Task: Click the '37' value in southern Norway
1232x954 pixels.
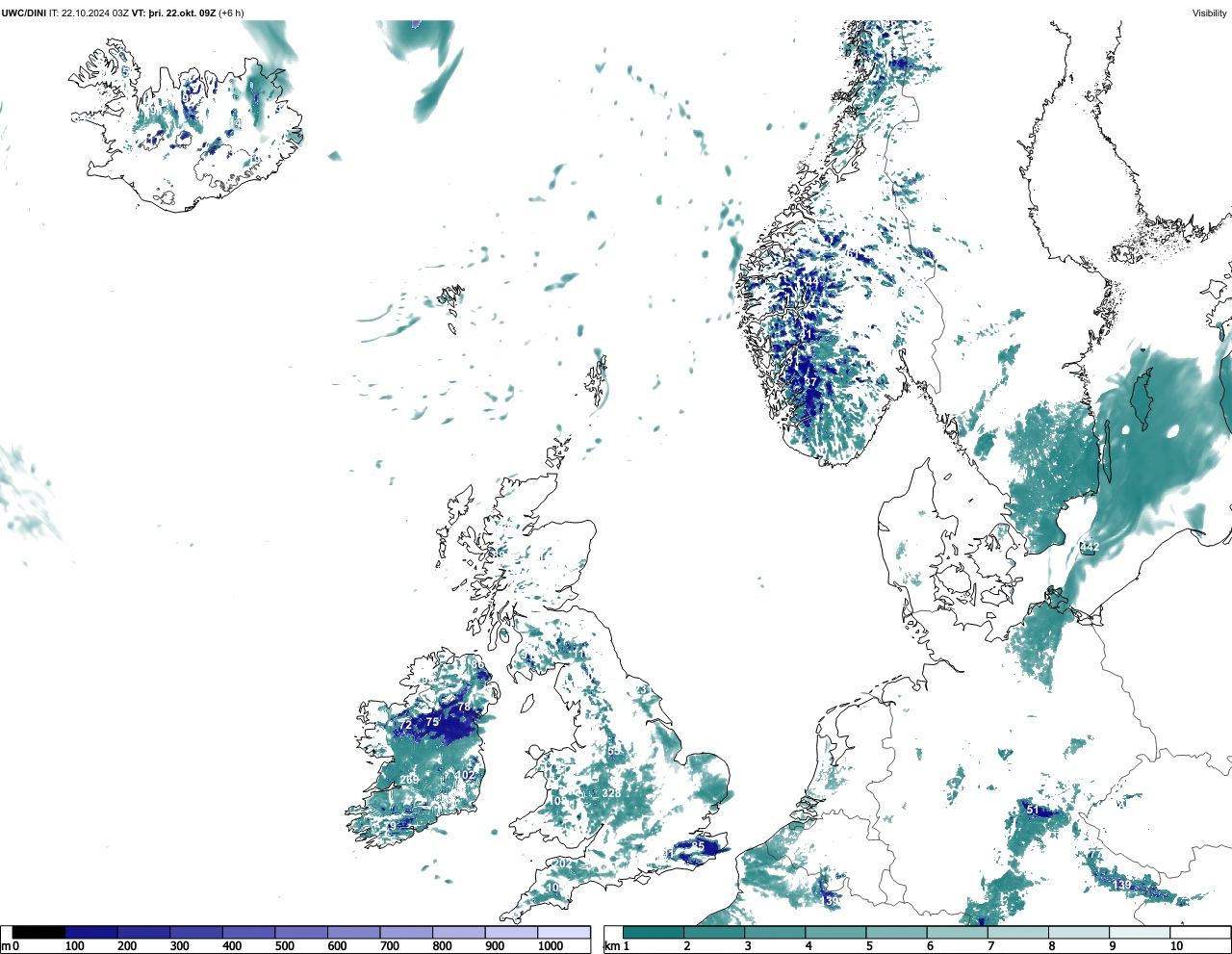Action: pyautogui.click(x=810, y=382)
